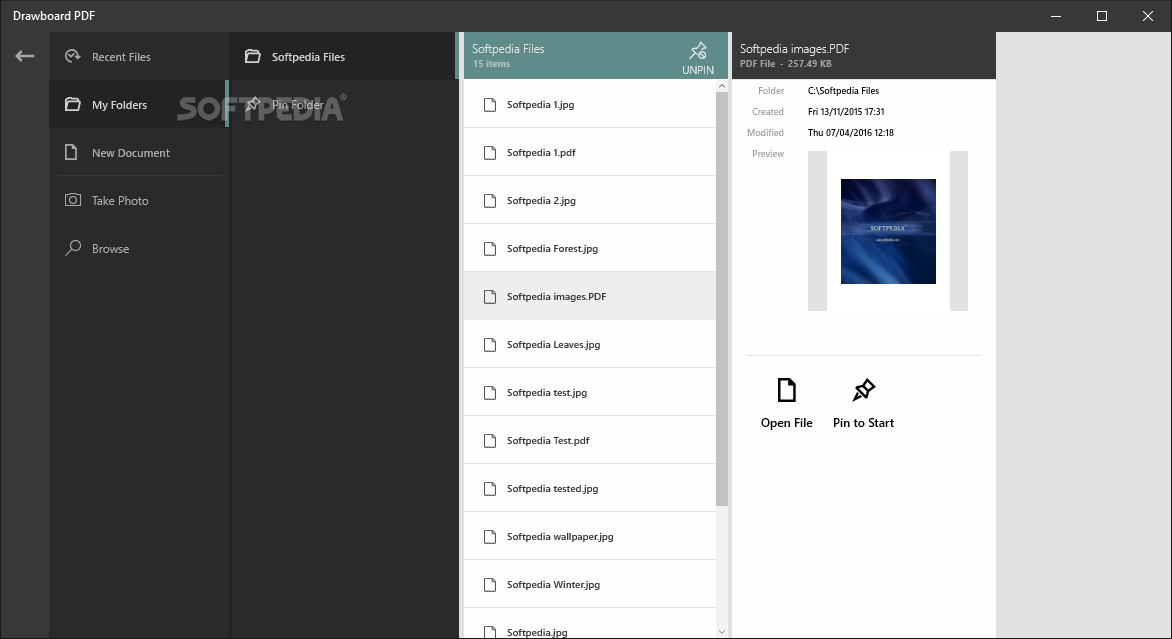Image resolution: width=1172 pixels, height=639 pixels.
Task: Select Softpedia wallpaper.jpg file
Action: coord(590,536)
